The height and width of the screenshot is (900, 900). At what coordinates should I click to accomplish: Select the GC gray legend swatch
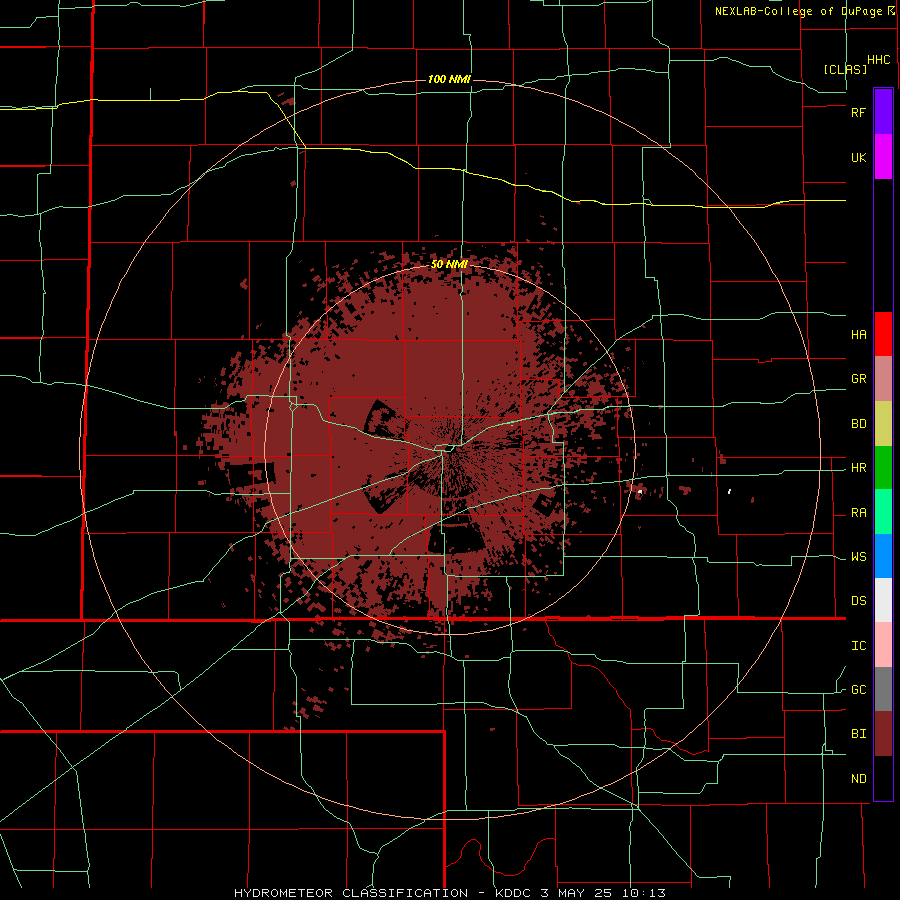pos(883,689)
